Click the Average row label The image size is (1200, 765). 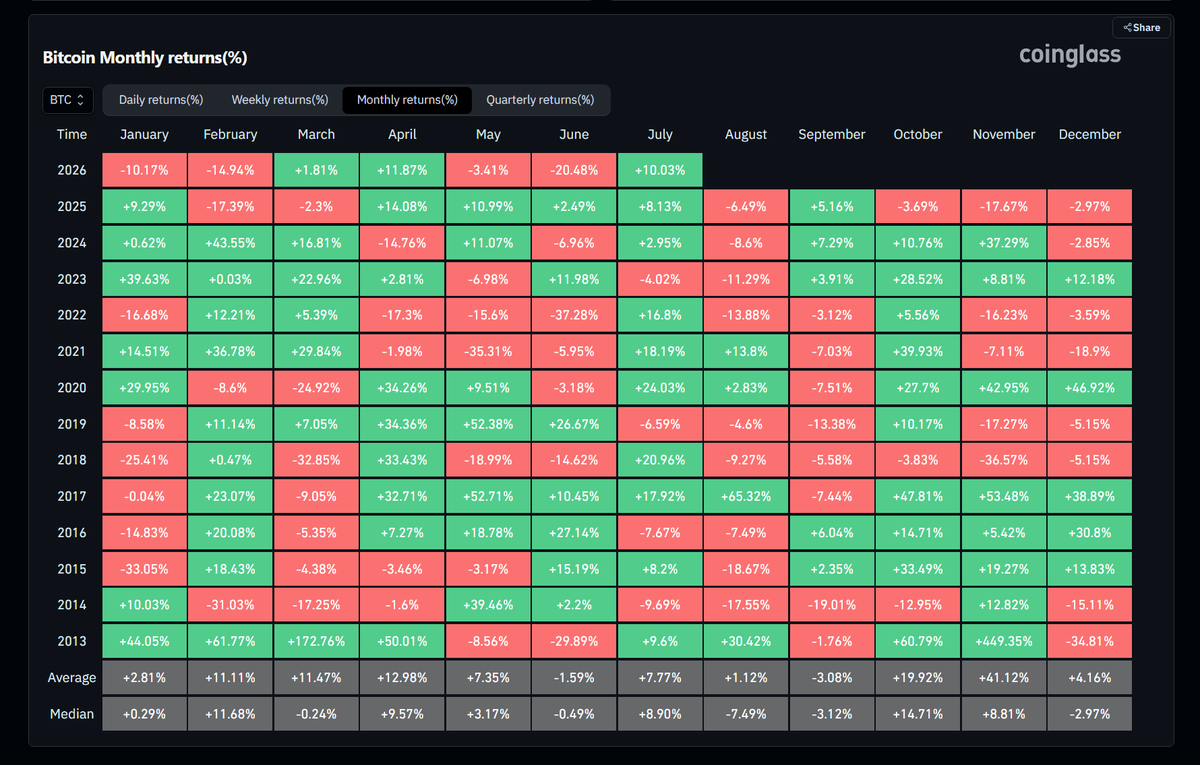[72, 678]
